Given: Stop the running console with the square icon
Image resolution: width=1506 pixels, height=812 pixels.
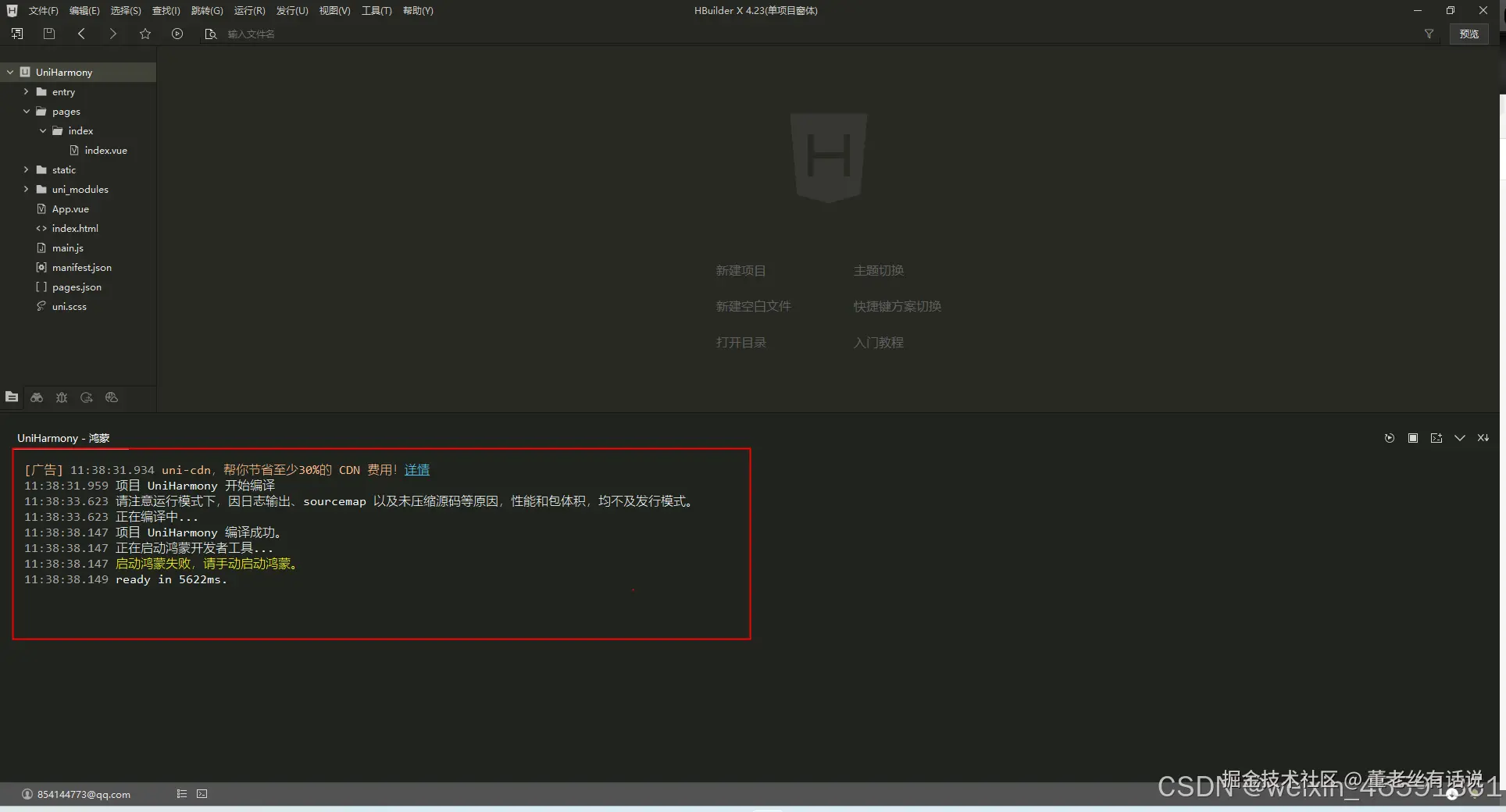Looking at the screenshot, I should (1413, 438).
